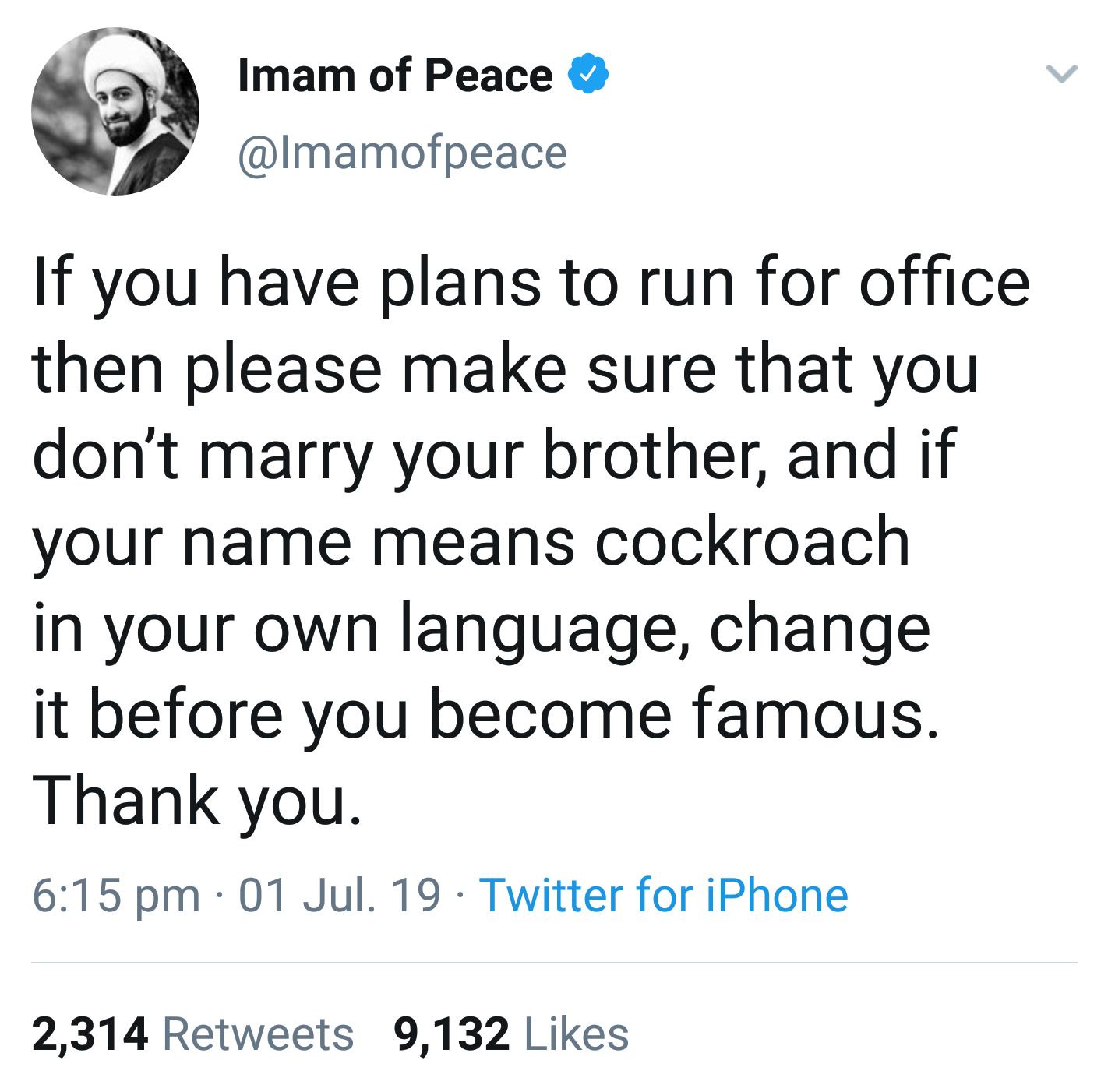Click the word brother in the tweet
Viewport: 1115px width, 1092px height.
651,455
